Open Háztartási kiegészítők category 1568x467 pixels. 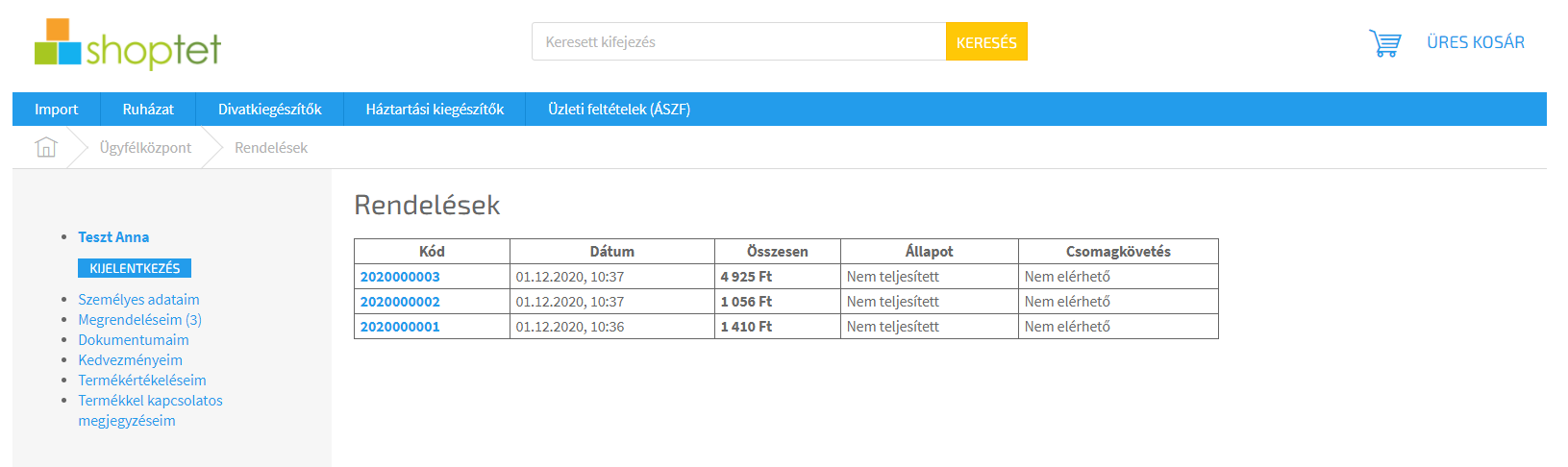click(435, 109)
